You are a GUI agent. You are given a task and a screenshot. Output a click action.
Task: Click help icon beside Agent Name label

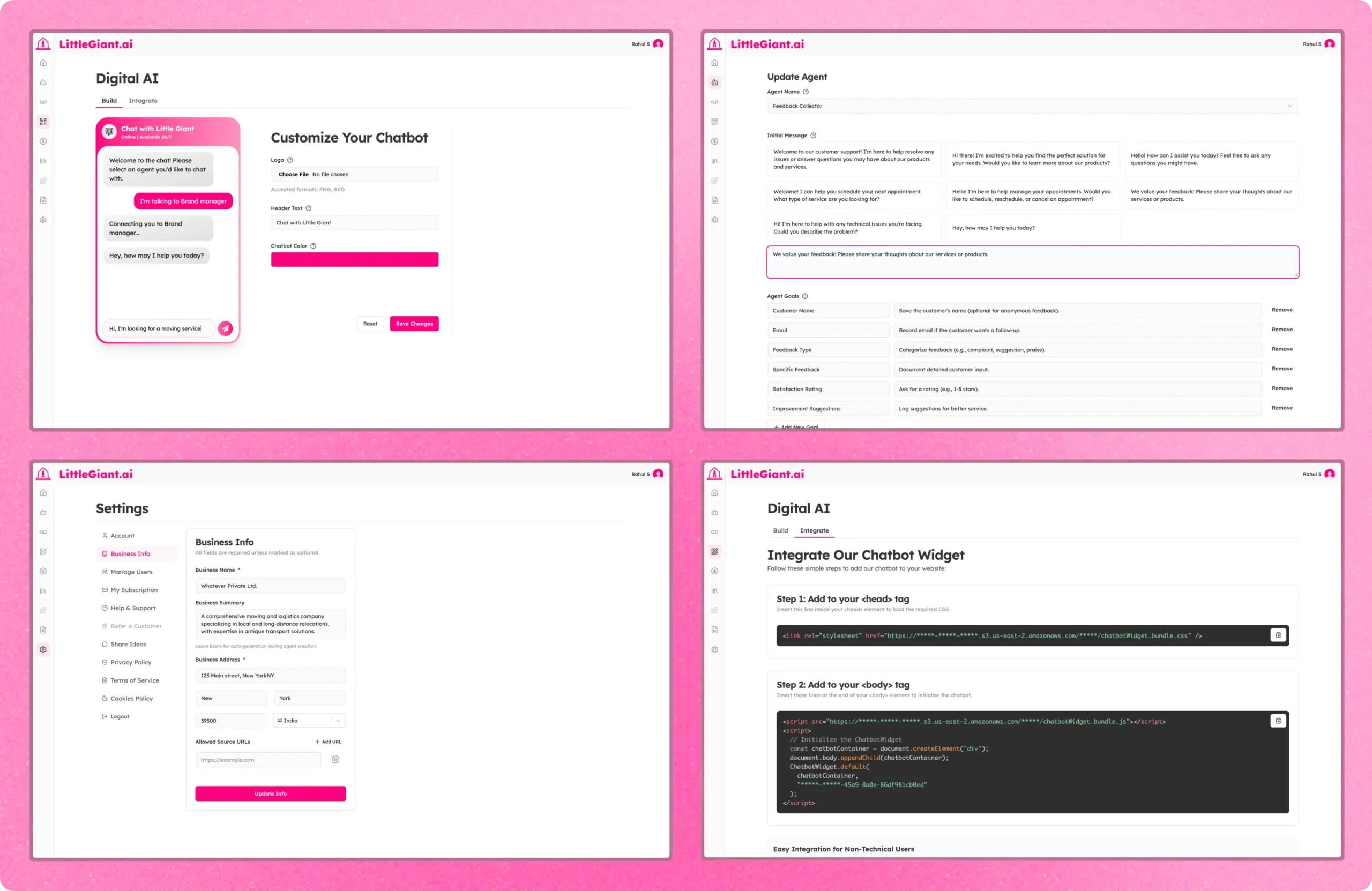click(806, 92)
